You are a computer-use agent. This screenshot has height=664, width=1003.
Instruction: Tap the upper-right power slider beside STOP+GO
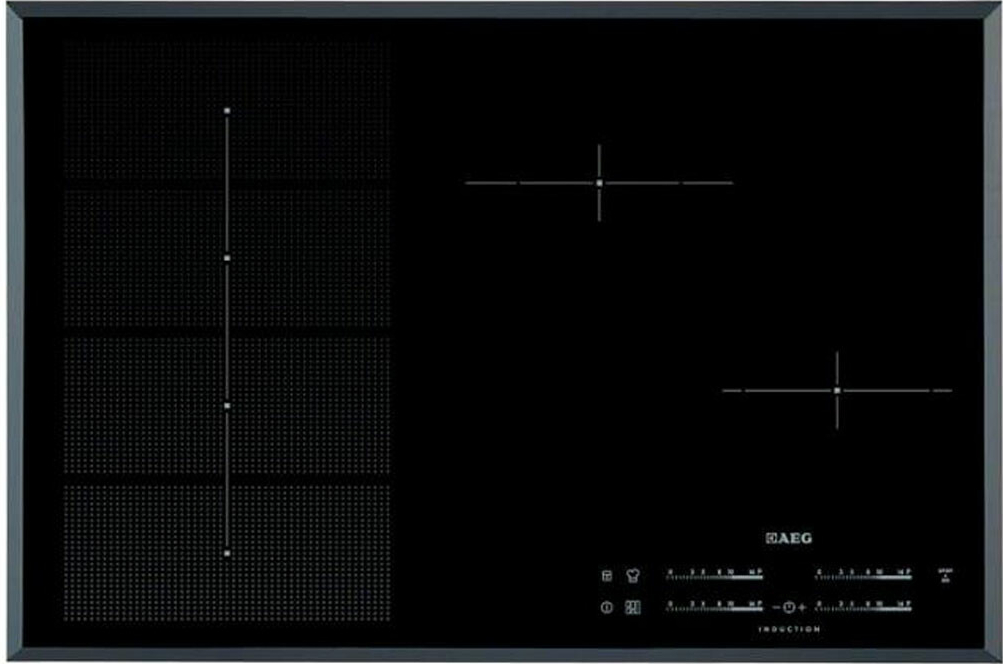click(x=864, y=574)
